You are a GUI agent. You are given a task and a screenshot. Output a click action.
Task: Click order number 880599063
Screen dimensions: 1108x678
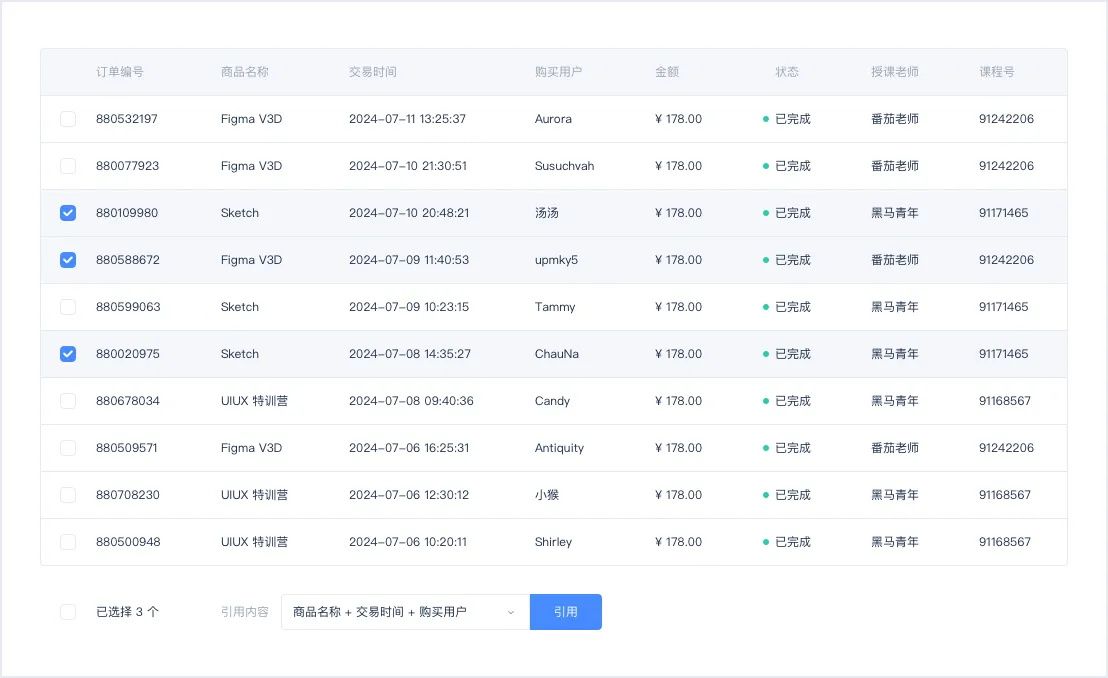(129, 307)
